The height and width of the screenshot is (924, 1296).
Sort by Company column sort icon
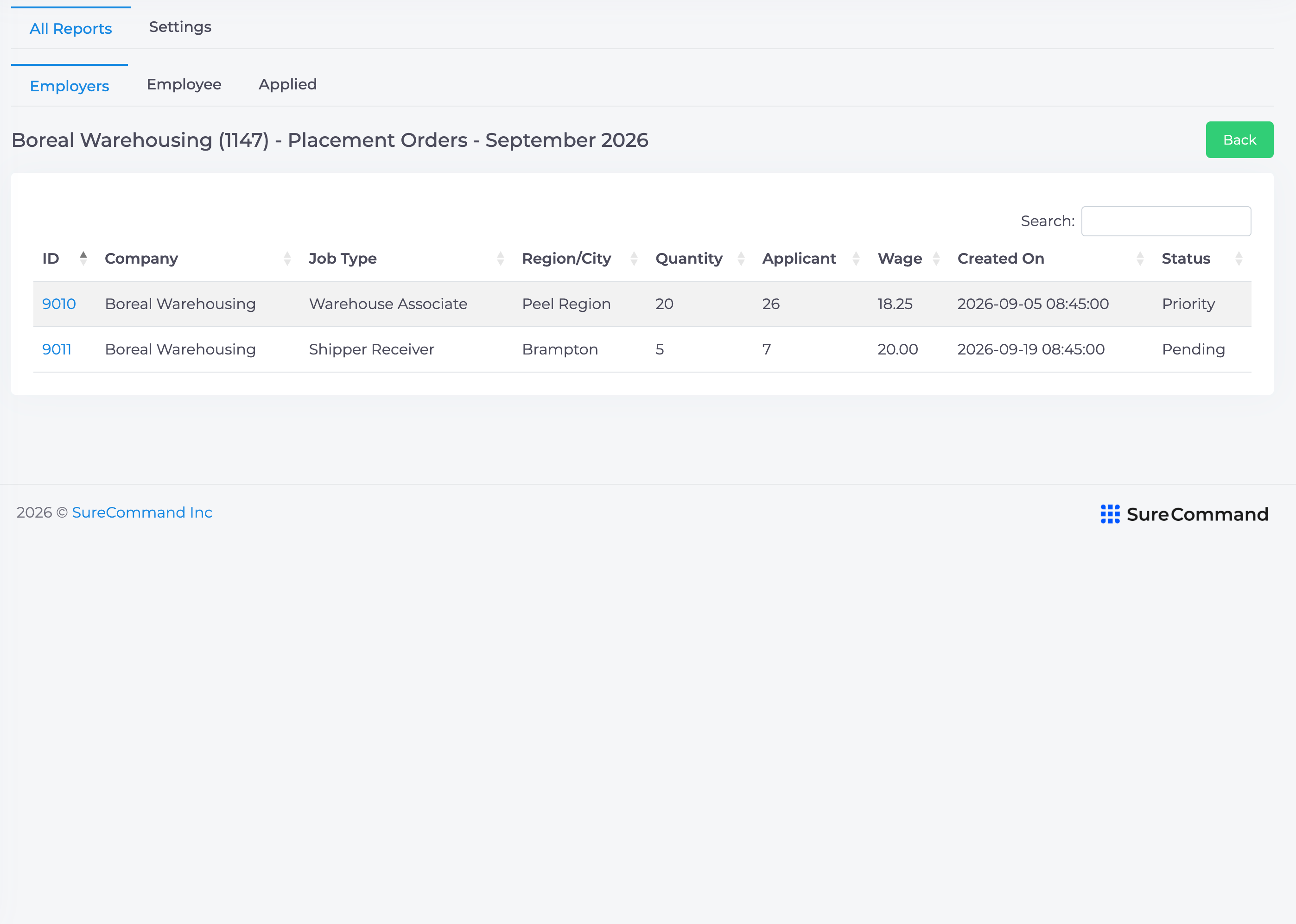point(287,258)
